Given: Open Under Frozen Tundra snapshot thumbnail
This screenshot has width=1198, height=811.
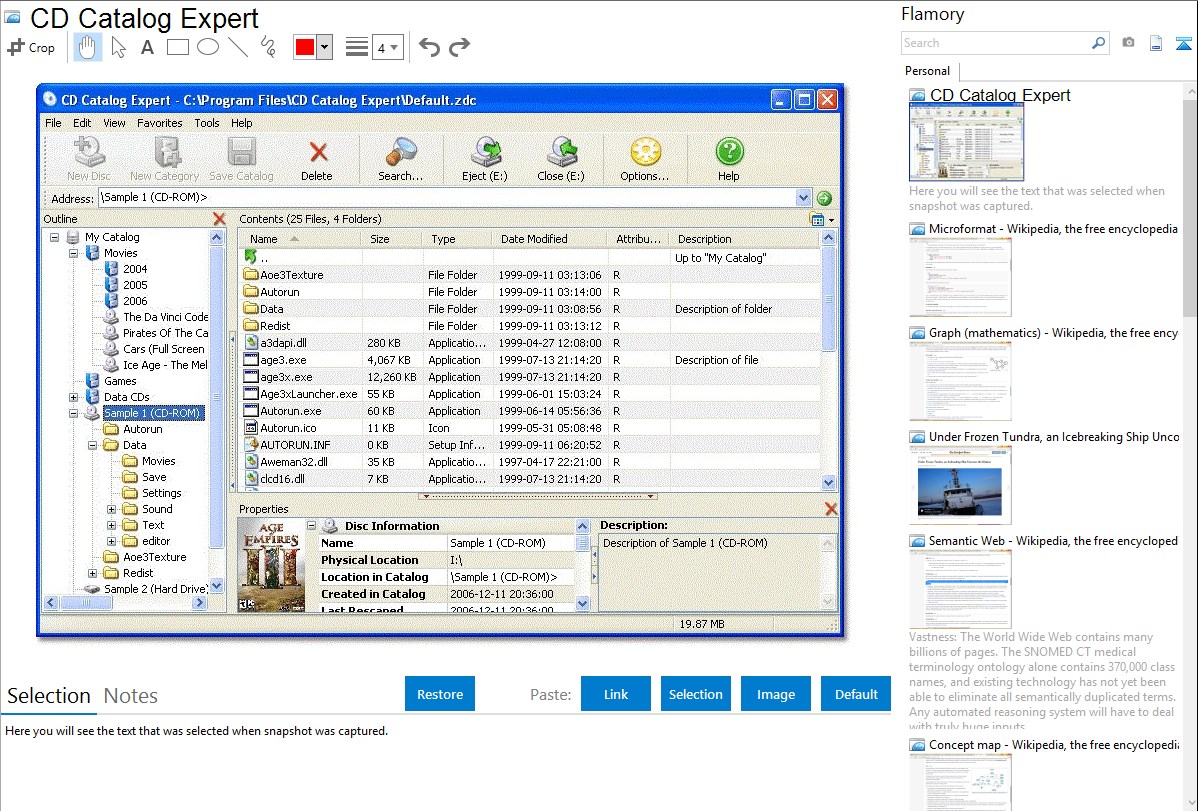Looking at the screenshot, I should click(960, 485).
